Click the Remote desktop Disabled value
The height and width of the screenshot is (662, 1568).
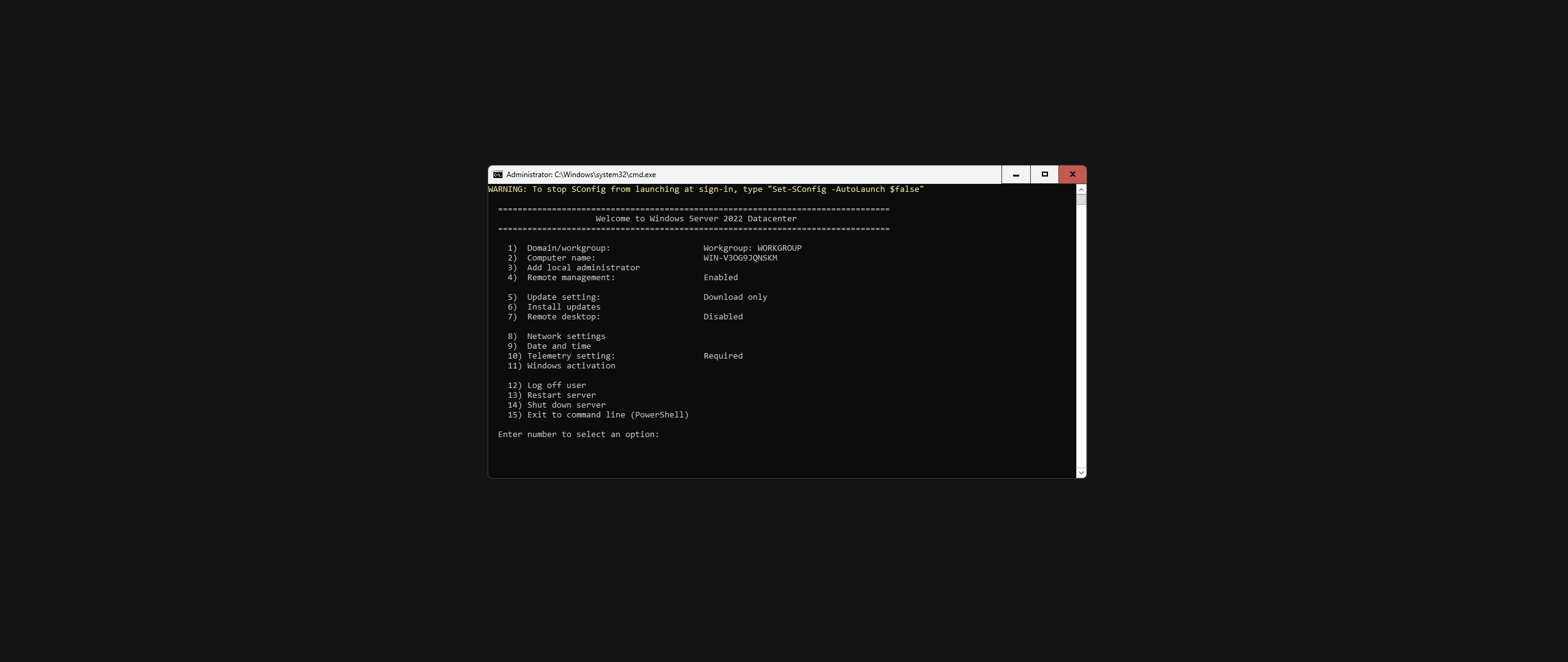(723, 317)
